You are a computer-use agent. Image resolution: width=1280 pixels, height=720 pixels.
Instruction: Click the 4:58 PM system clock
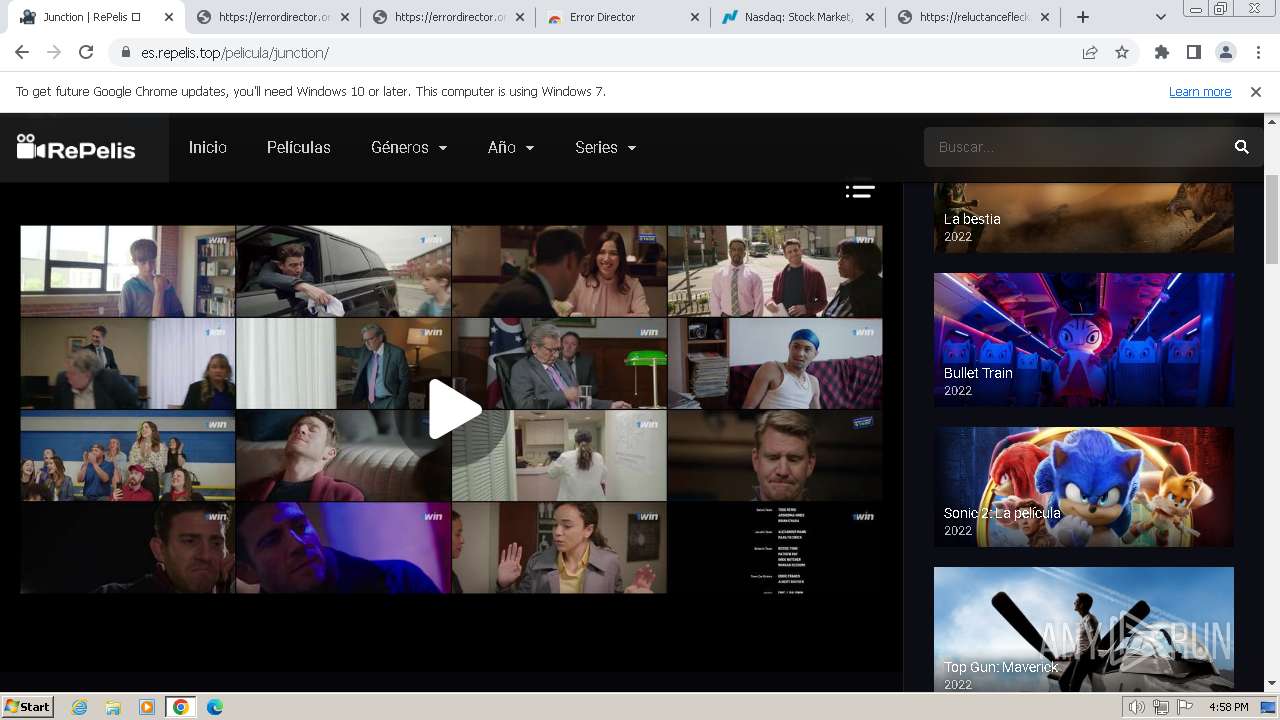tap(1229, 707)
